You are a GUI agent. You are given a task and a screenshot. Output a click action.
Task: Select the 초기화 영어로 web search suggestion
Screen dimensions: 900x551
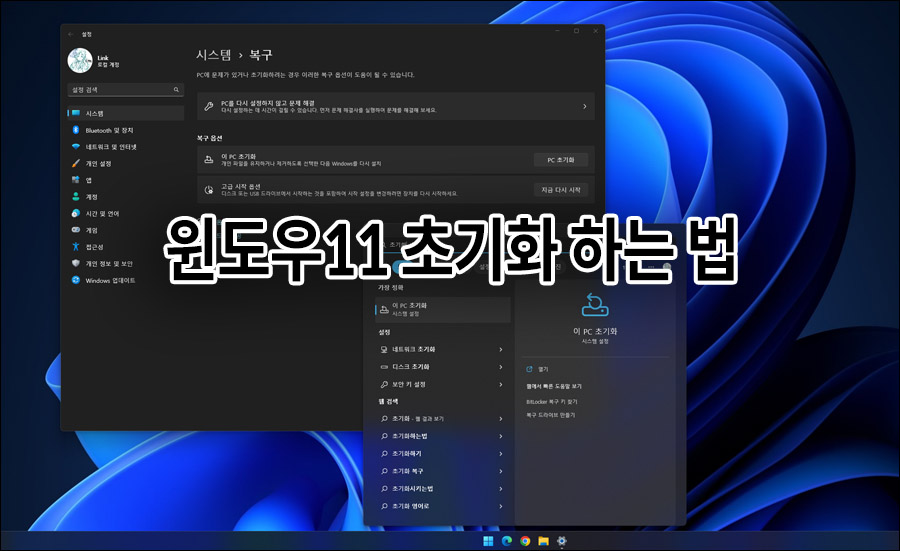(443, 506)
